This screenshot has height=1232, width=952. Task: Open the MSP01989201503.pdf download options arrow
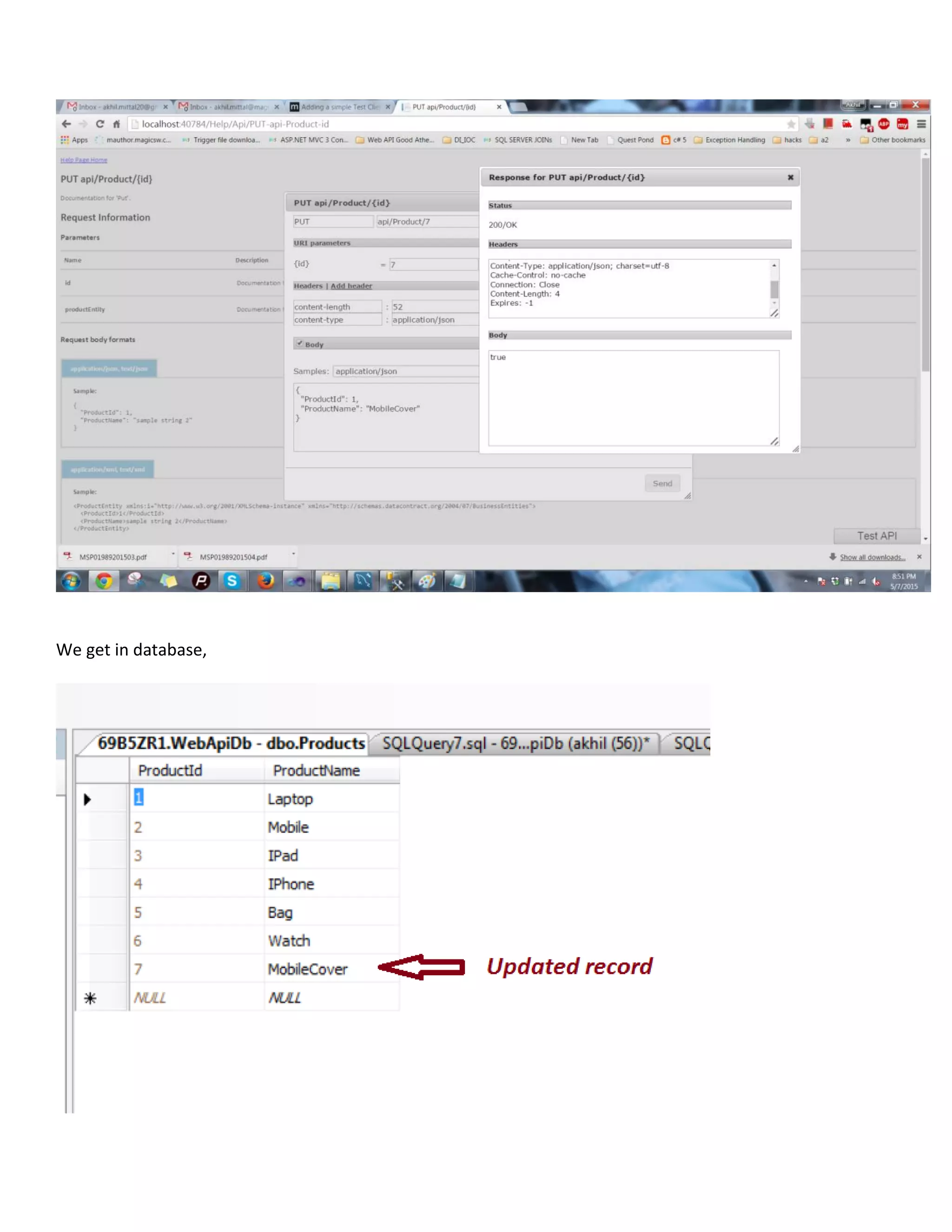pyautogui.click(x=172, y=555)
